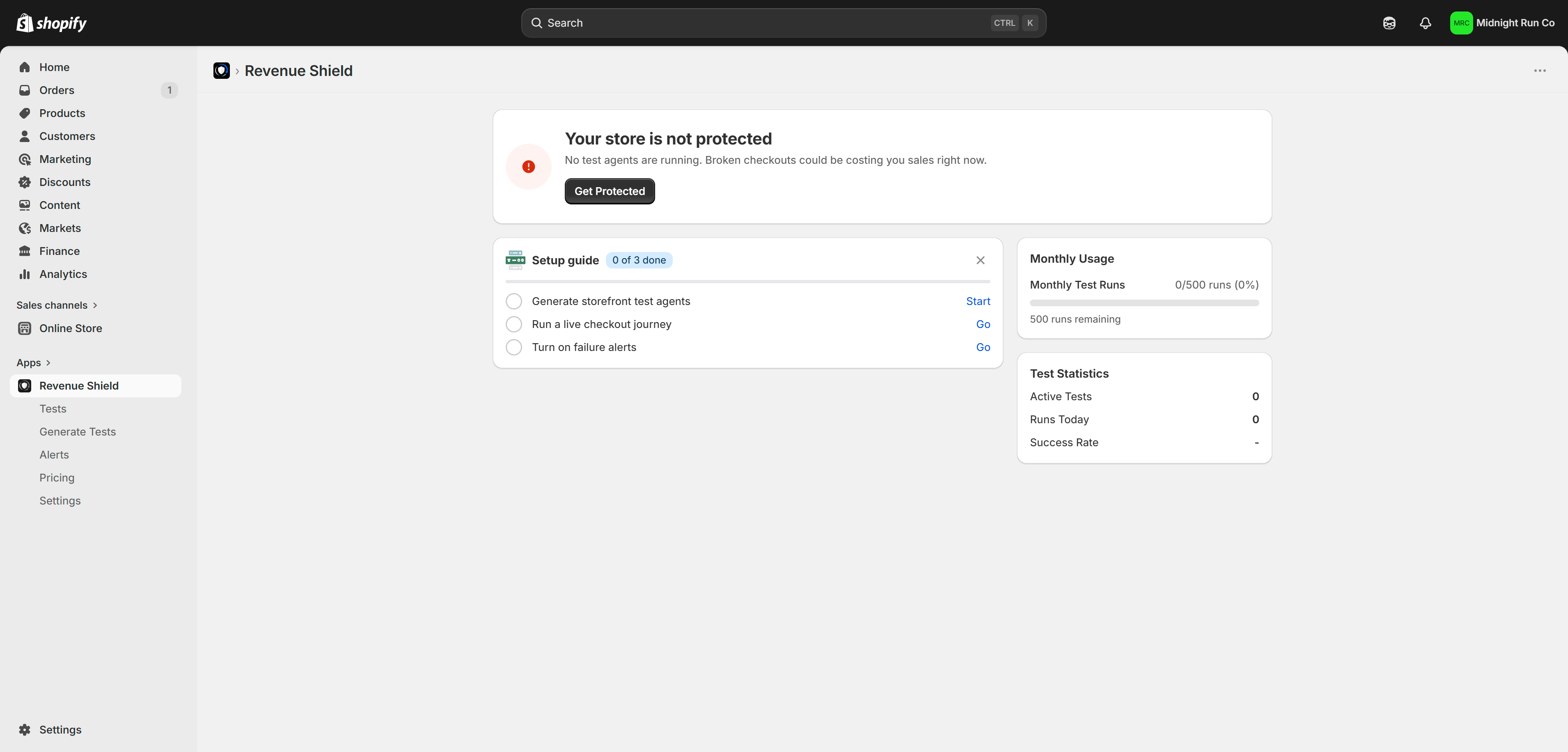Image resolution: width=1568 pixels, height=752 pixels.
Task: Click the 'Monthly Usage' card title
Action: point(1071,259)
